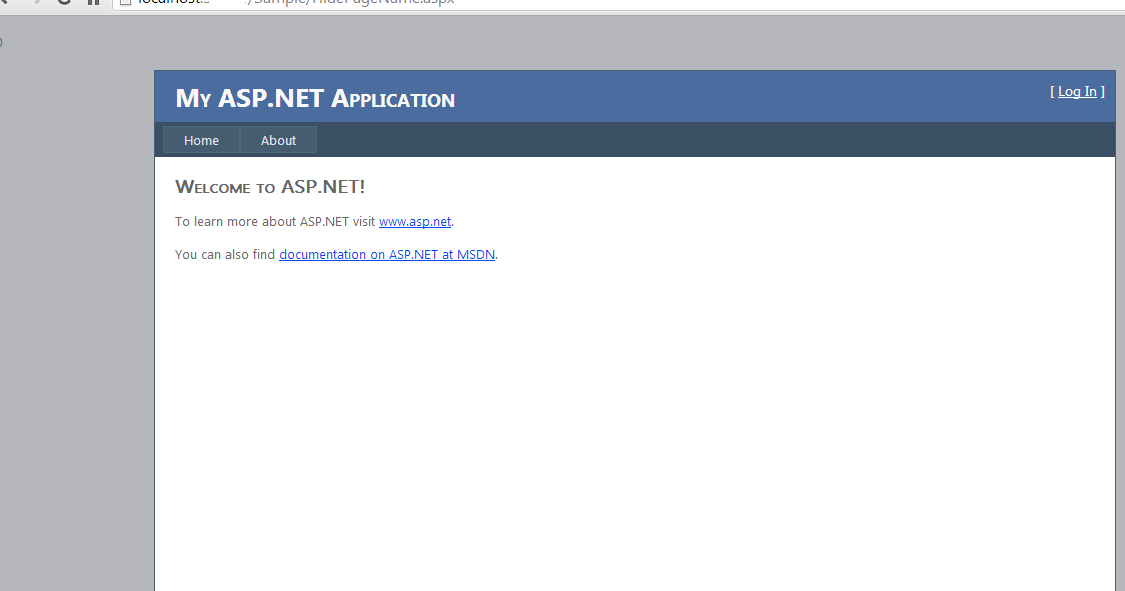Viewport: 1125px width, 591px height.
Task: Click the My ASP.NET Application title
Action: 315,98
